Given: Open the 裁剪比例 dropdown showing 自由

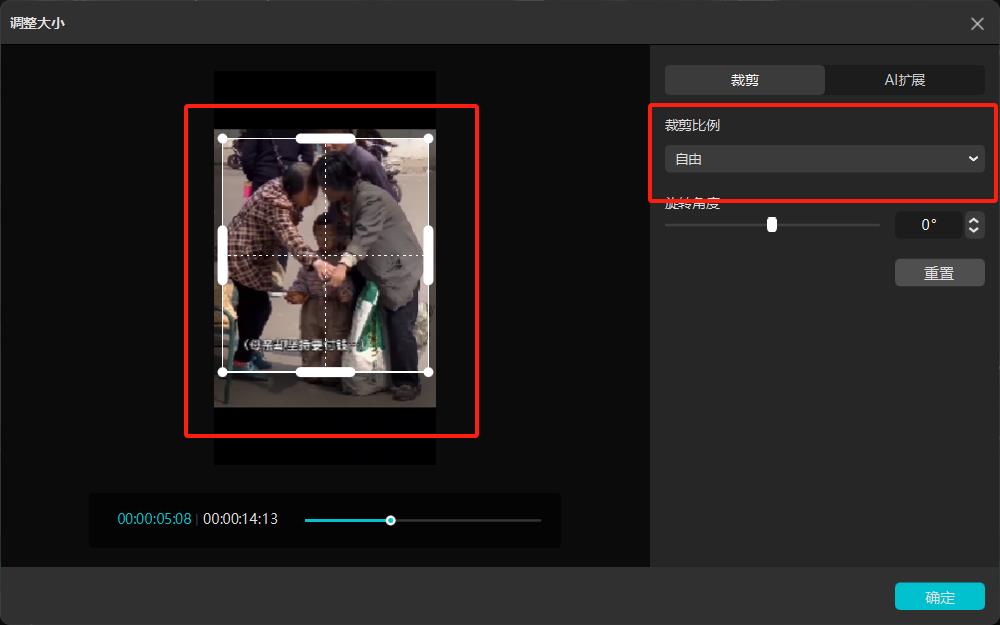Looking at the screenshot, I should [825, 159].
